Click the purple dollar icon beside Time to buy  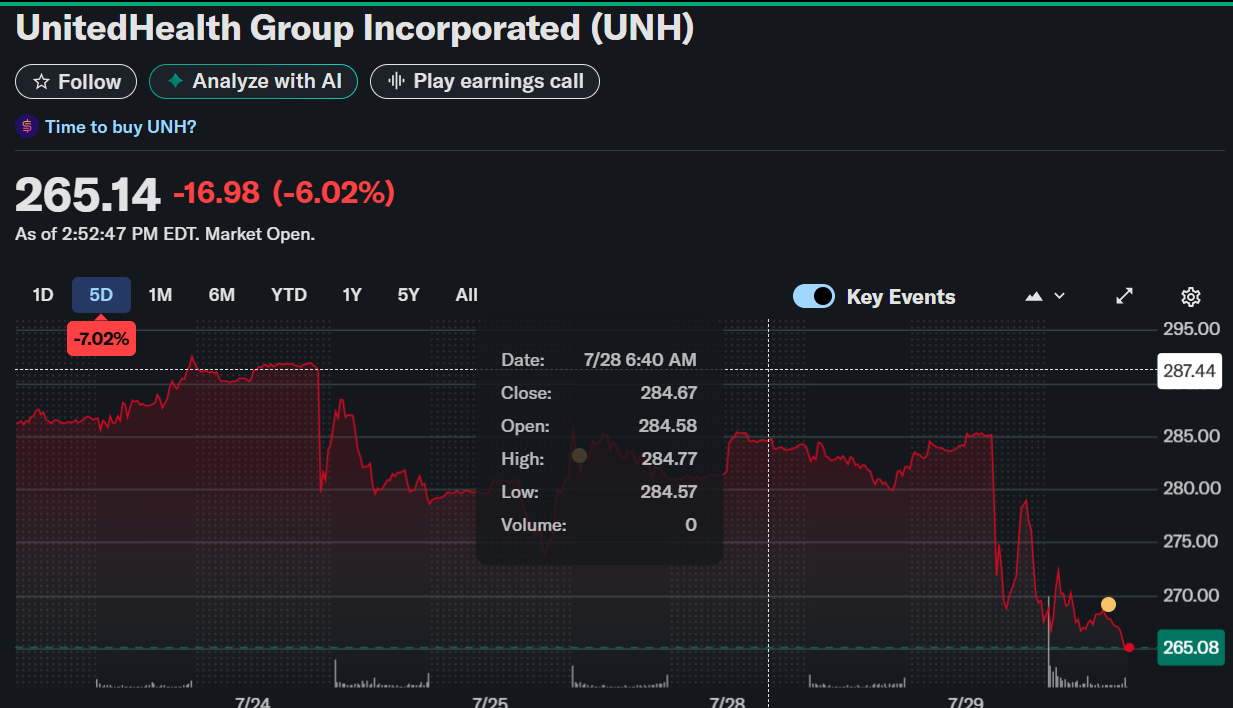coord(27,127)
